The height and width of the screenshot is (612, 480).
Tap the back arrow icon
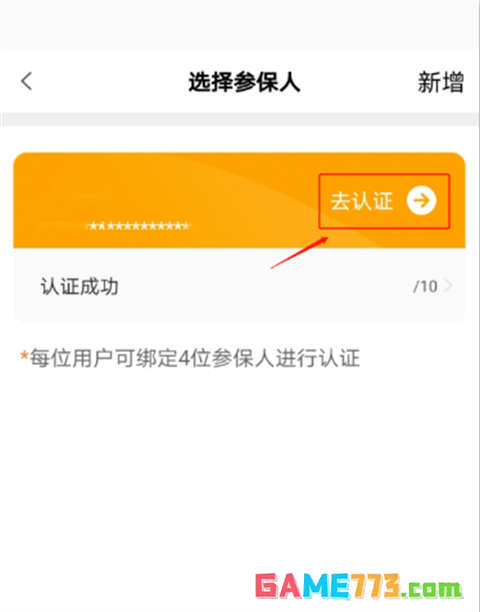click(27, 82)
